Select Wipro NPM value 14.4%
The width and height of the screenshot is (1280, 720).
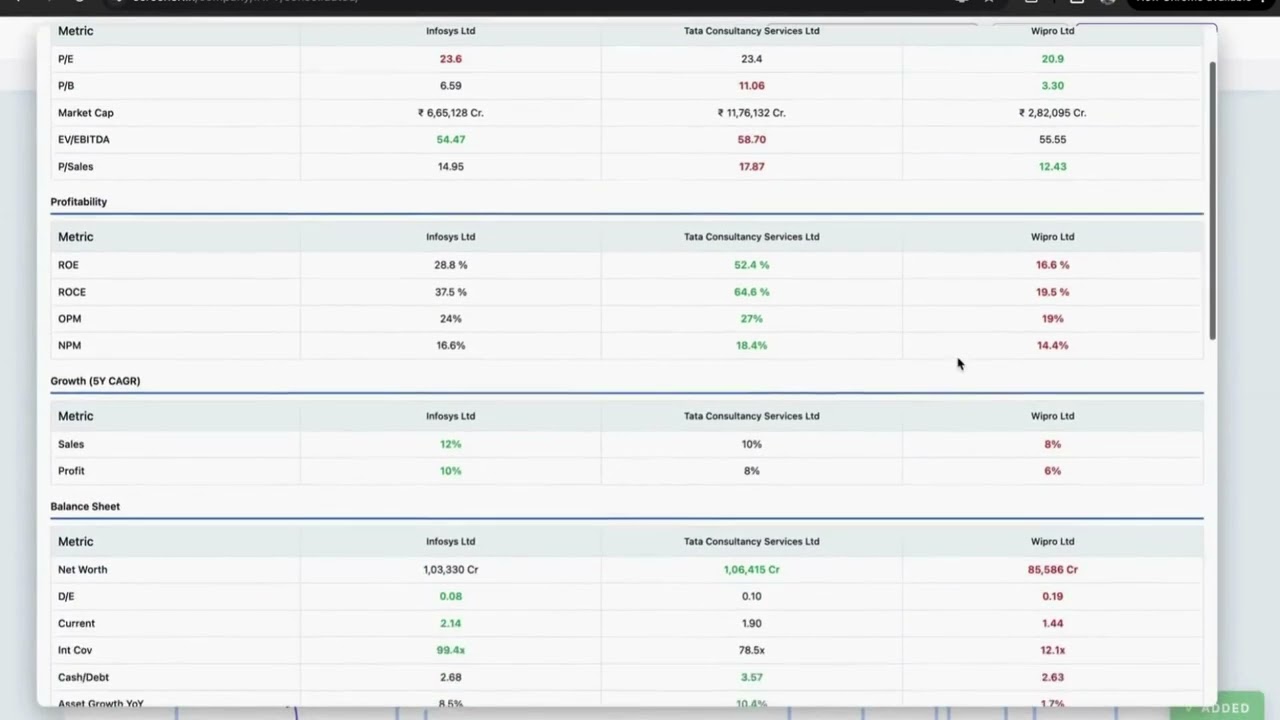(x=1053, y=346)
